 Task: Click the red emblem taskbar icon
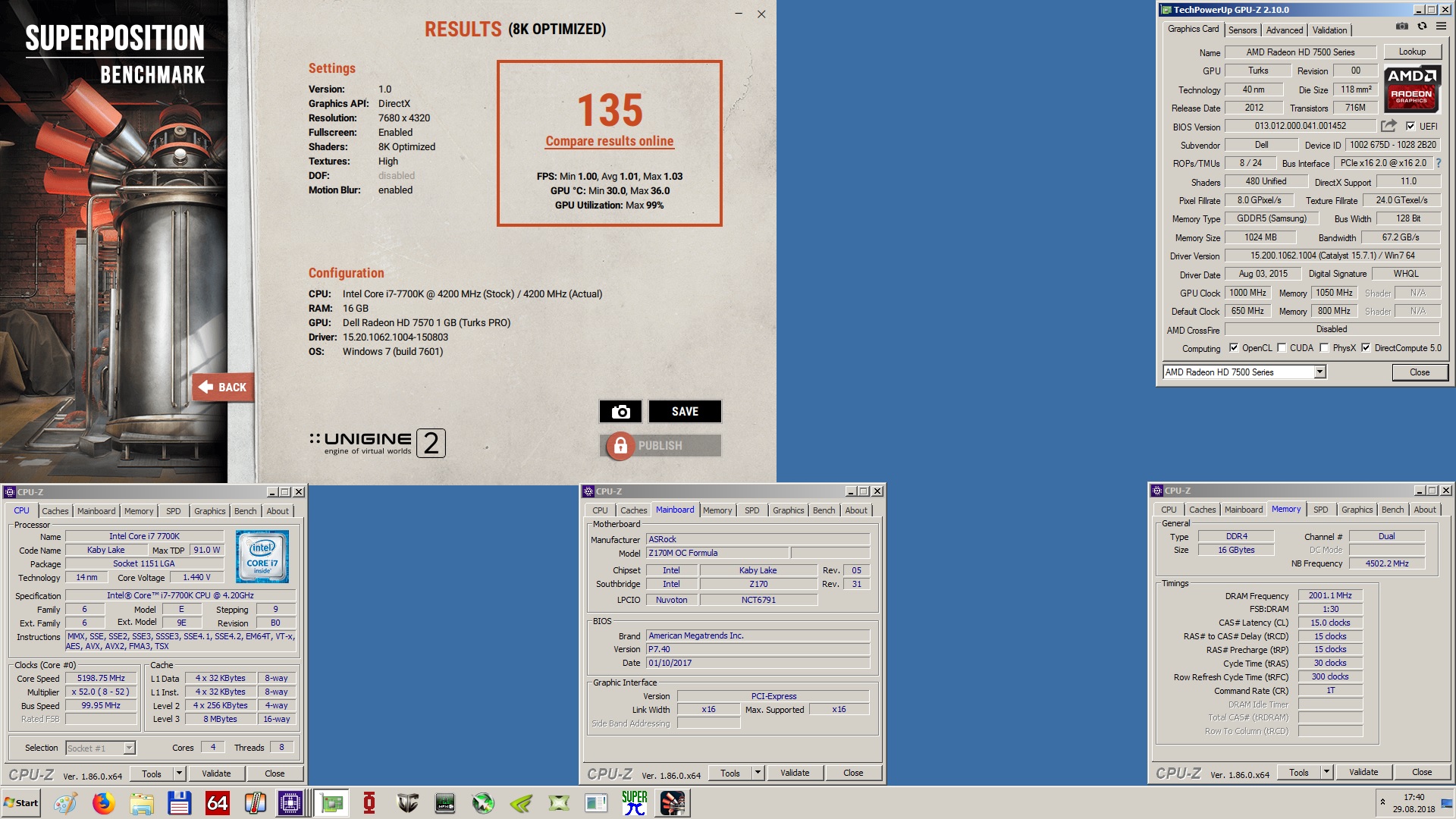click(x=369, y=803)
